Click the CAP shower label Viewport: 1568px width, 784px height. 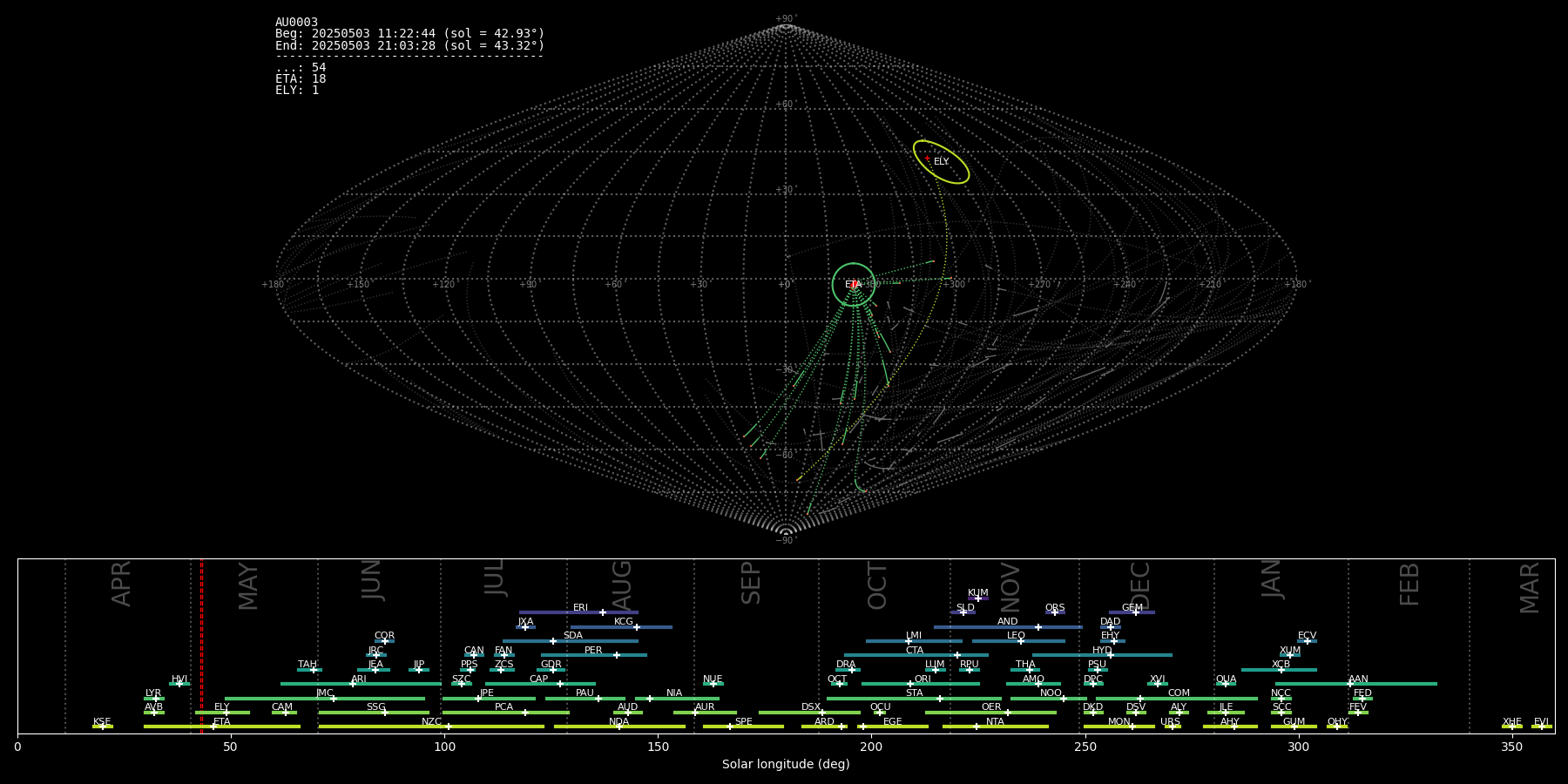click(539, 679)
